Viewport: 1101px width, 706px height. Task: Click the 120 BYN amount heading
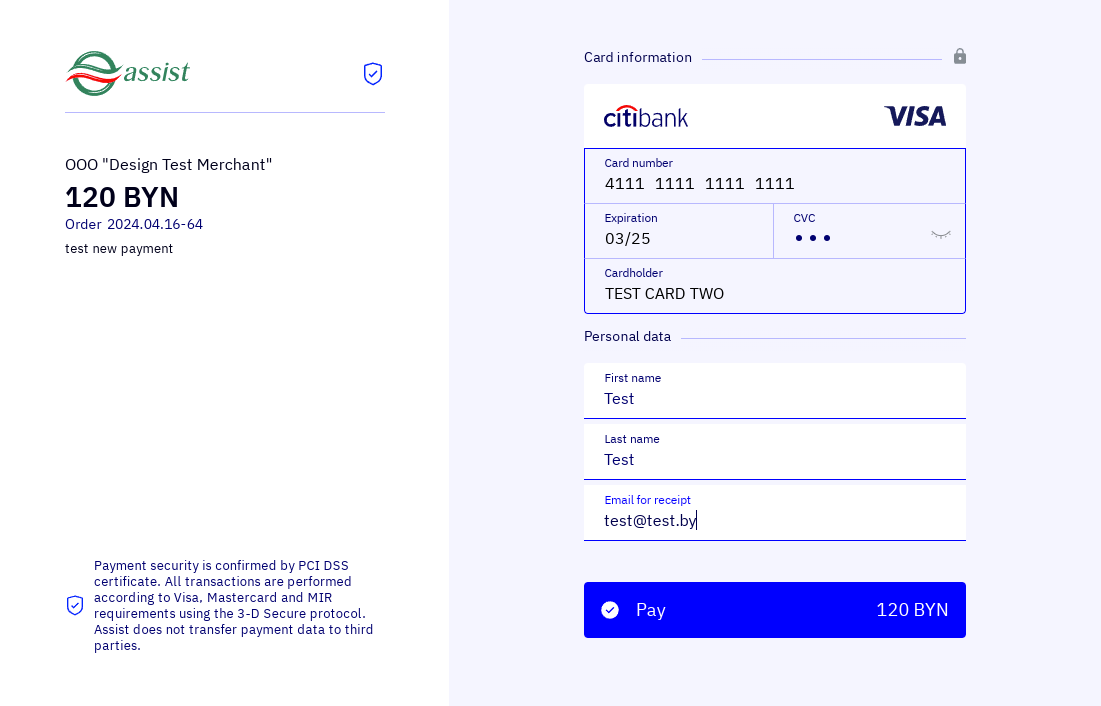pyautogui.click(x=122, y=197)
